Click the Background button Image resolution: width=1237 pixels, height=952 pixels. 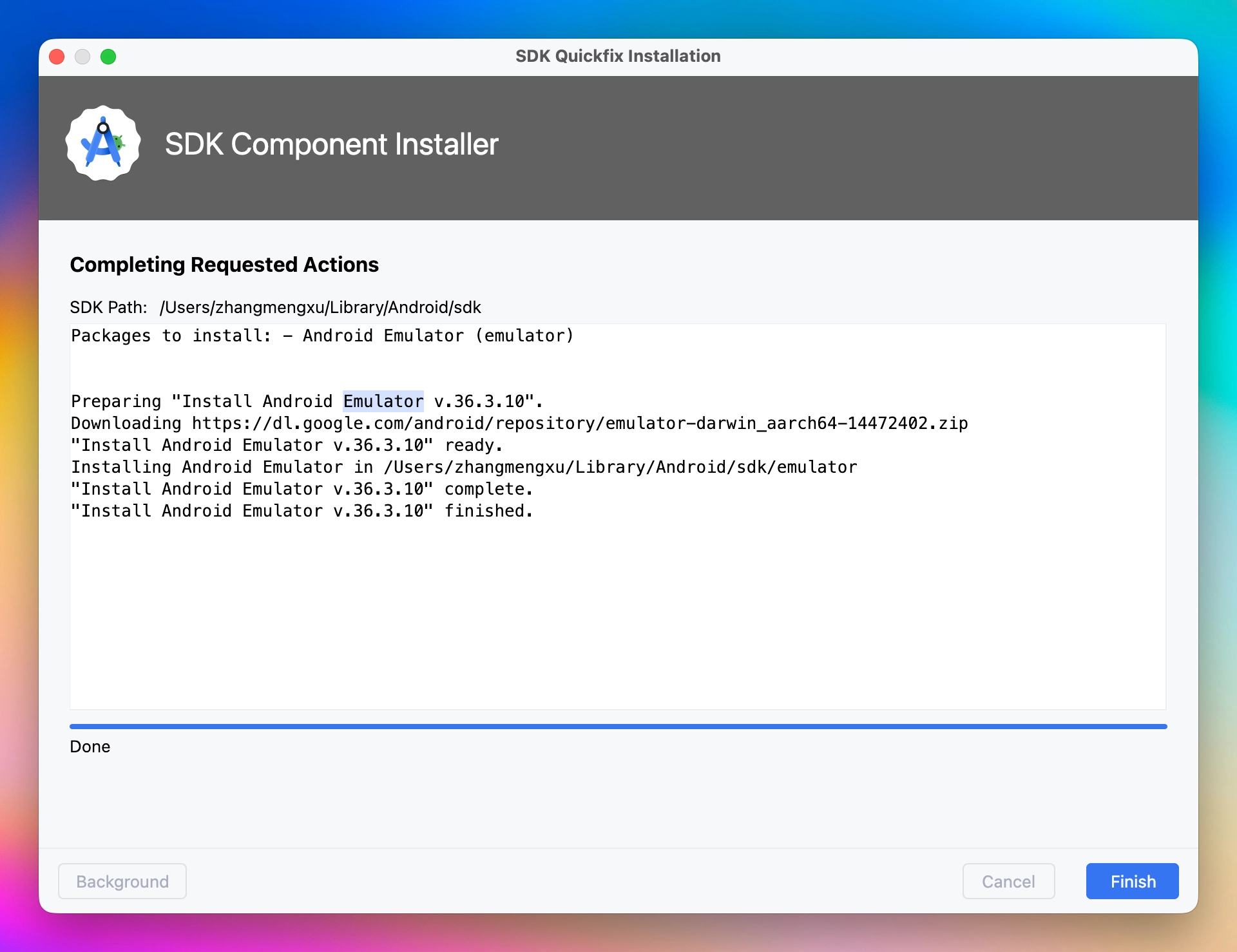click(122, 881)
